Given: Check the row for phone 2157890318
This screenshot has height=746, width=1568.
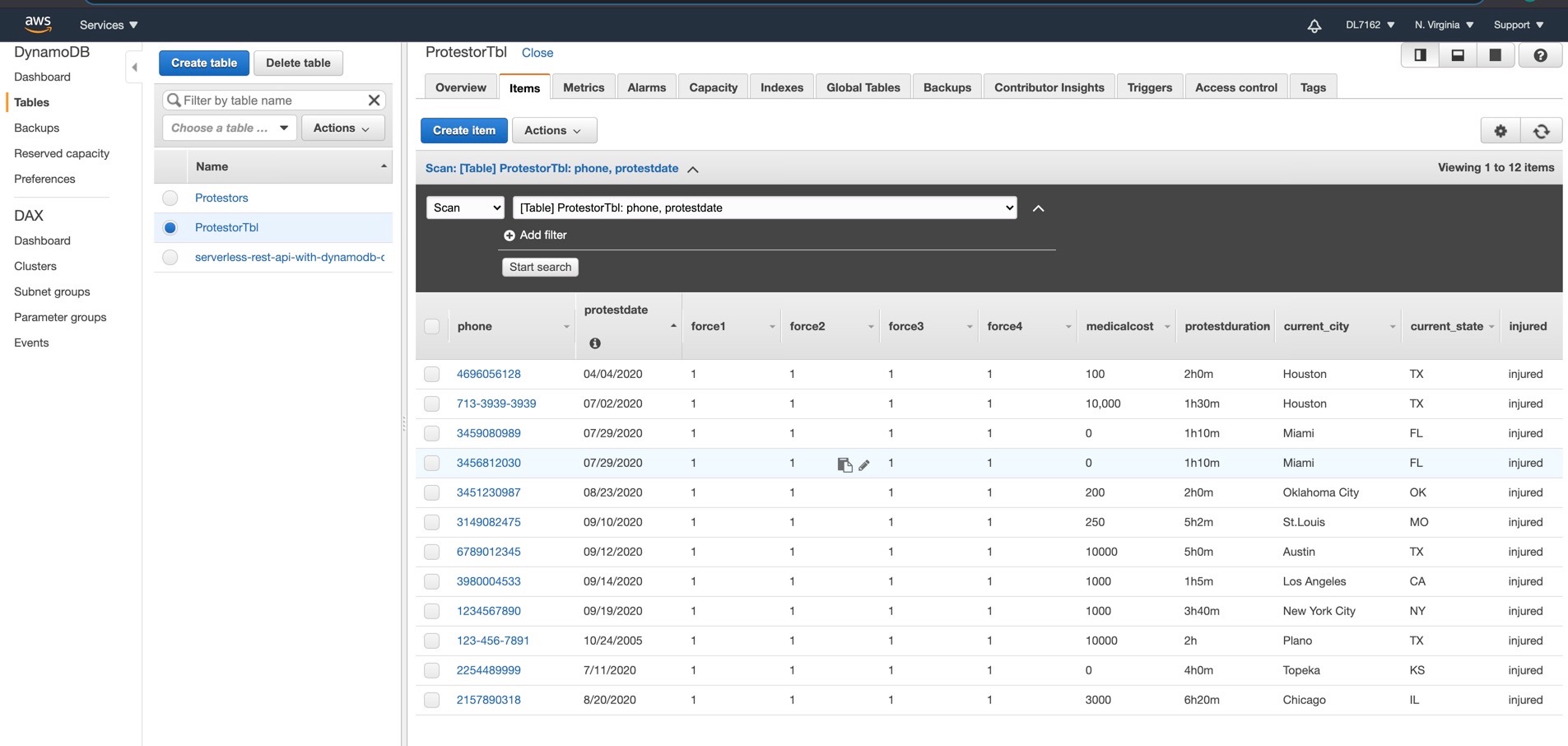Looking at the screenshot, I should tap(432, 701).
